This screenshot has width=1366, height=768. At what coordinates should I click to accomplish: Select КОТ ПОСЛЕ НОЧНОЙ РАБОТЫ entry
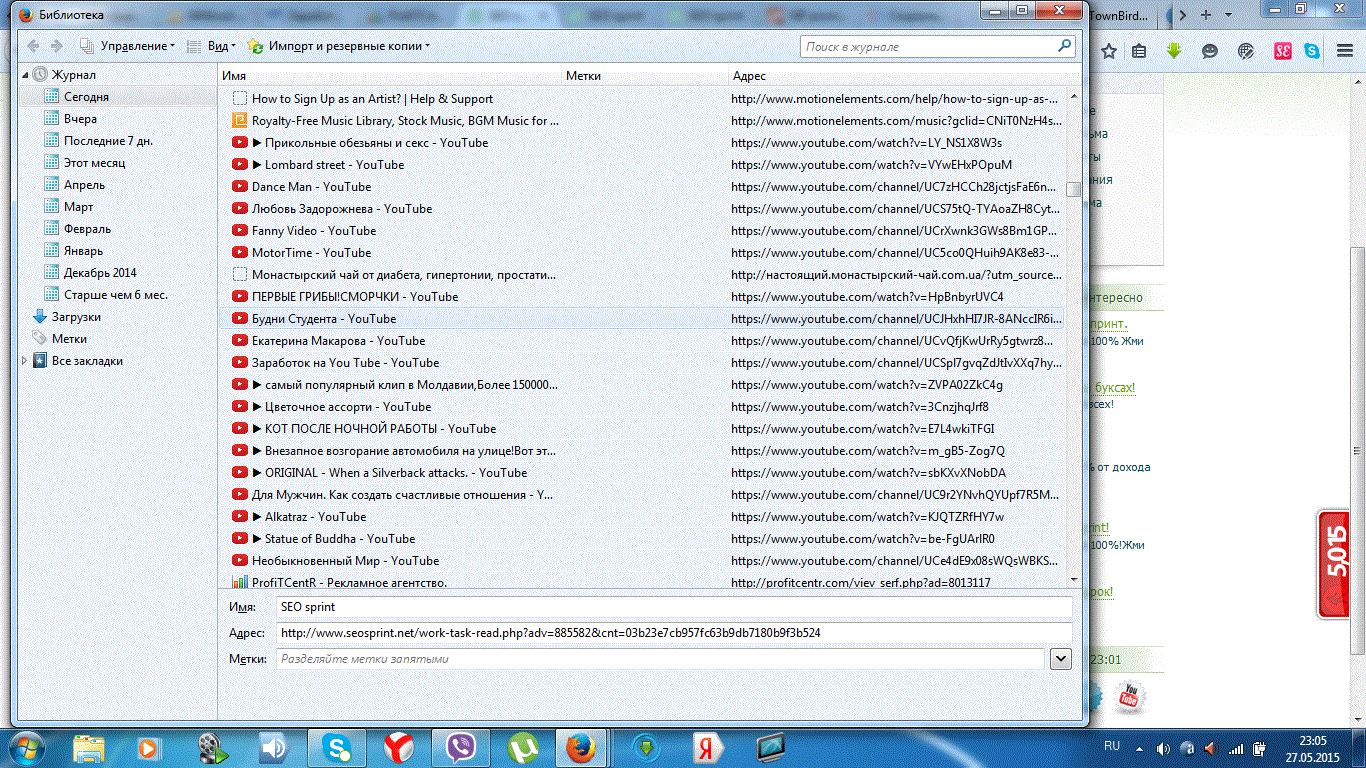click(642, 429)
